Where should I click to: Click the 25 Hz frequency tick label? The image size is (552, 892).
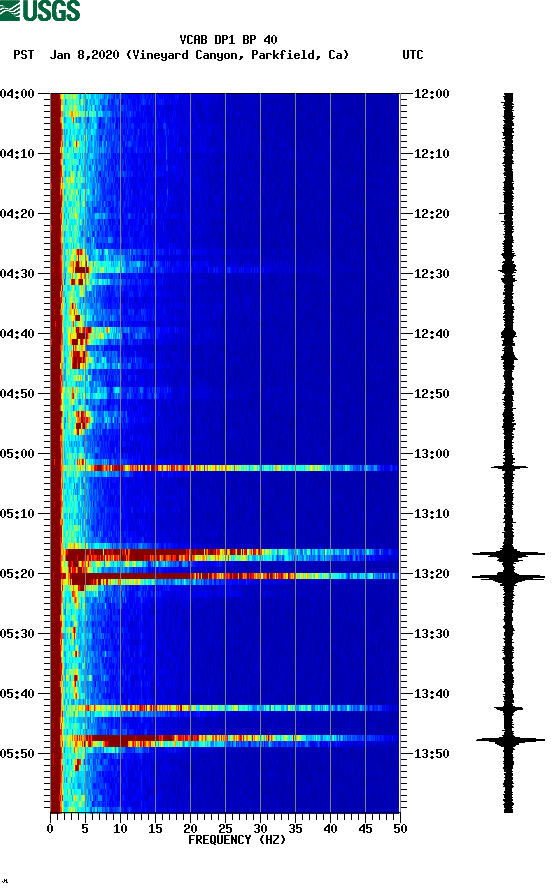225,829
